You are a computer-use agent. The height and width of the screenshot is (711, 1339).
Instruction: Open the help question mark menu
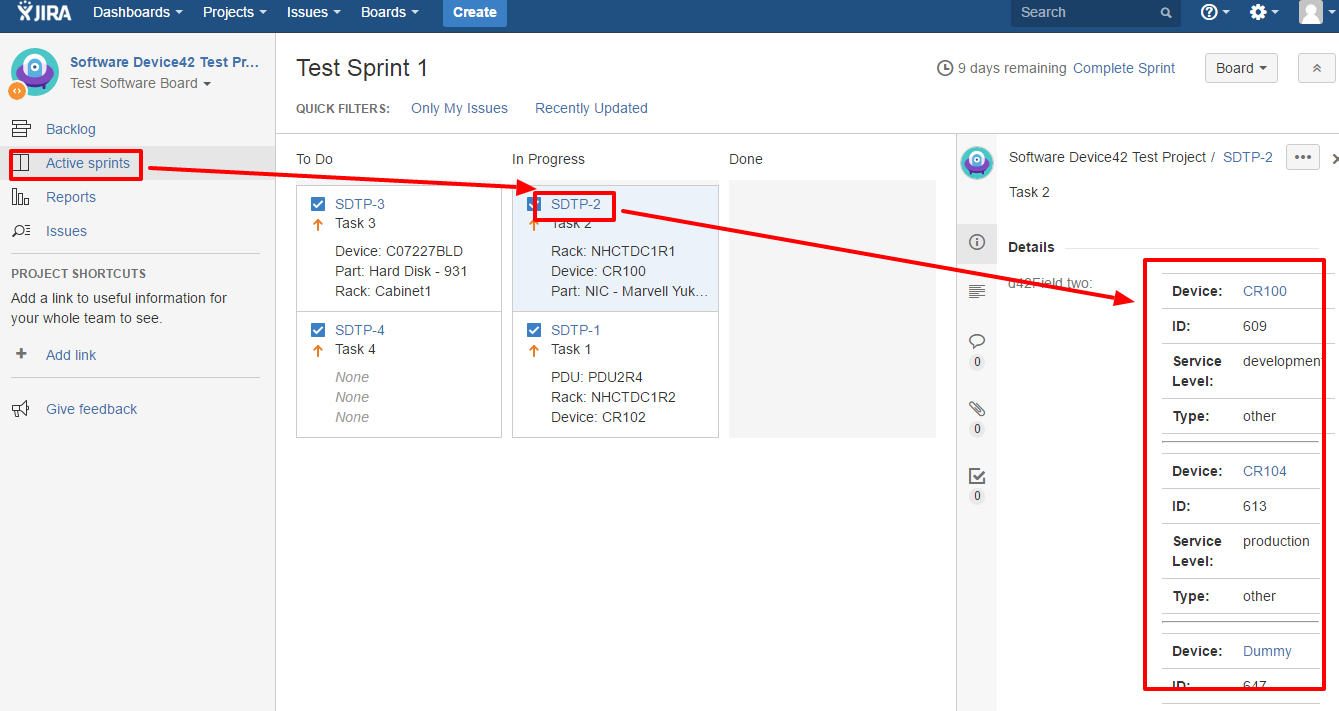[x=1214, y=12]
